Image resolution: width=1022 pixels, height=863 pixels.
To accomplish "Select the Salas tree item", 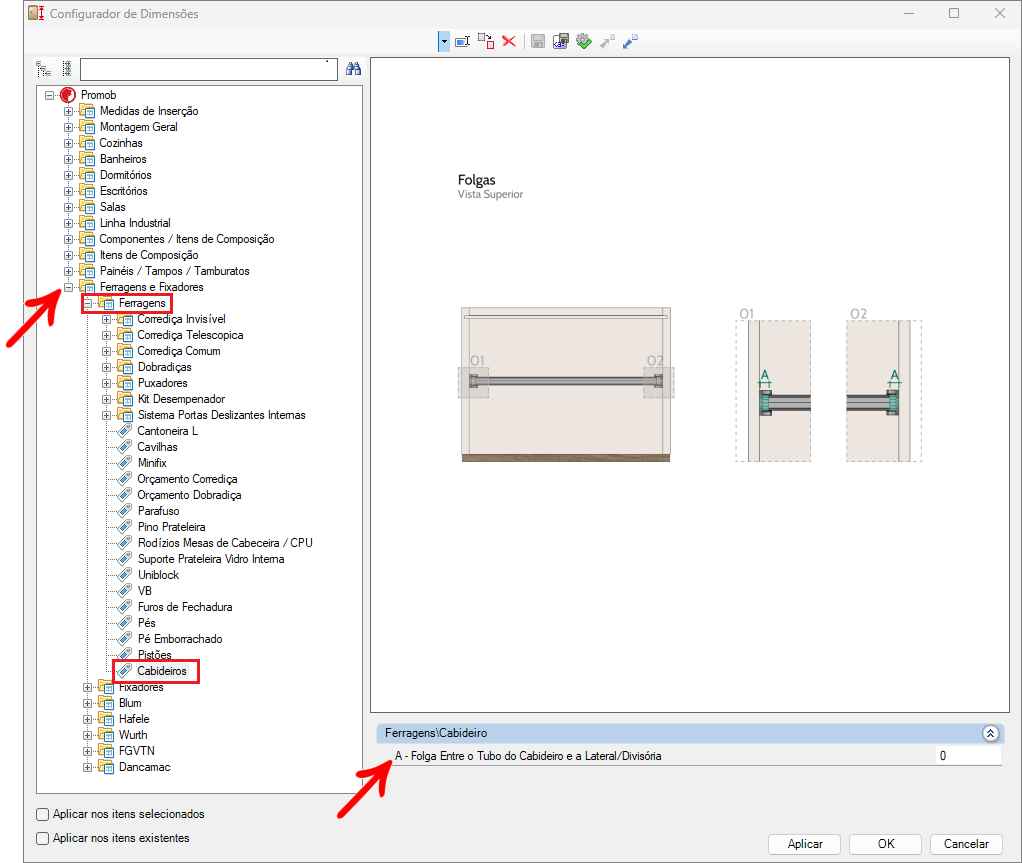I will (x=112, y=207).
